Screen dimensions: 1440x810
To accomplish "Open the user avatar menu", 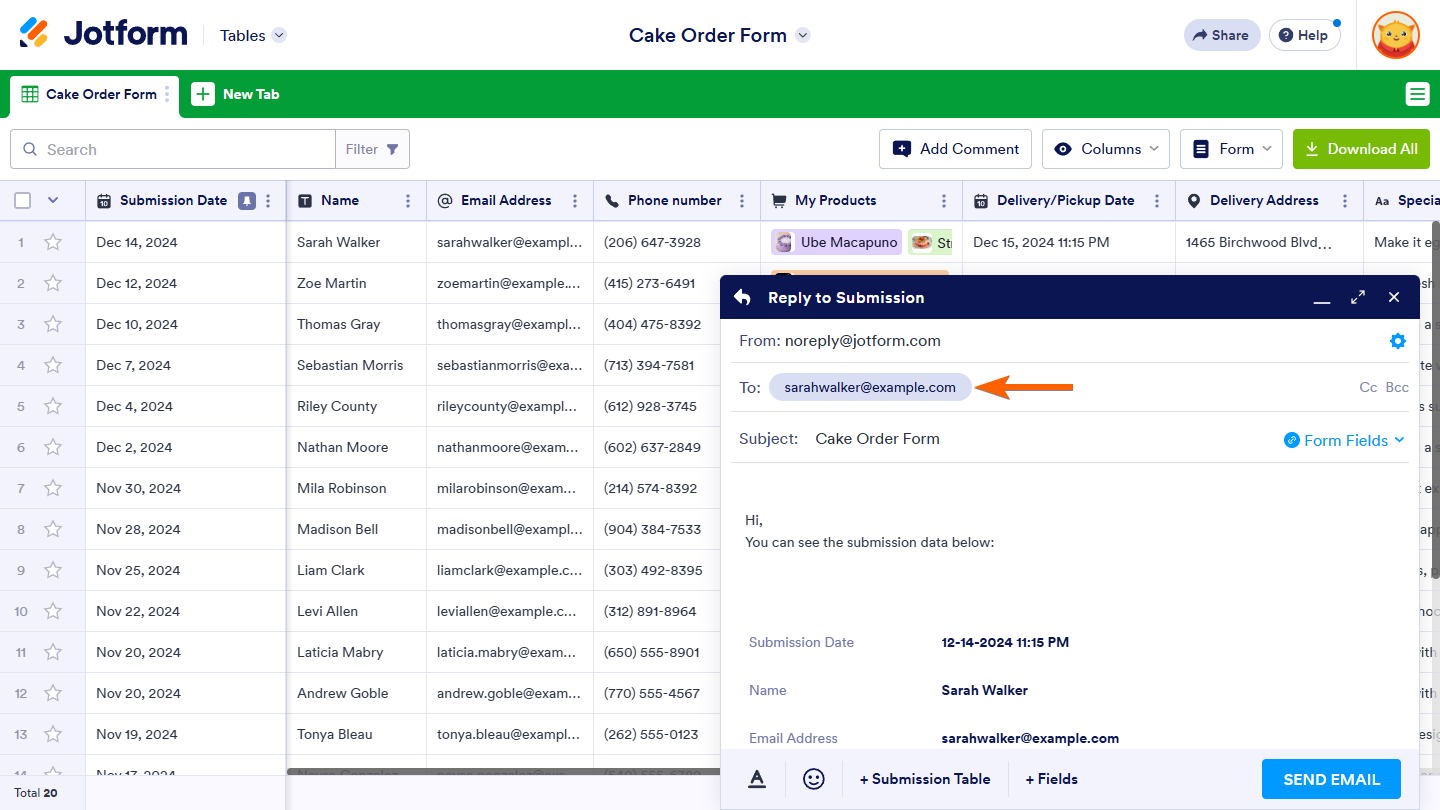I will pos(1396,35).
